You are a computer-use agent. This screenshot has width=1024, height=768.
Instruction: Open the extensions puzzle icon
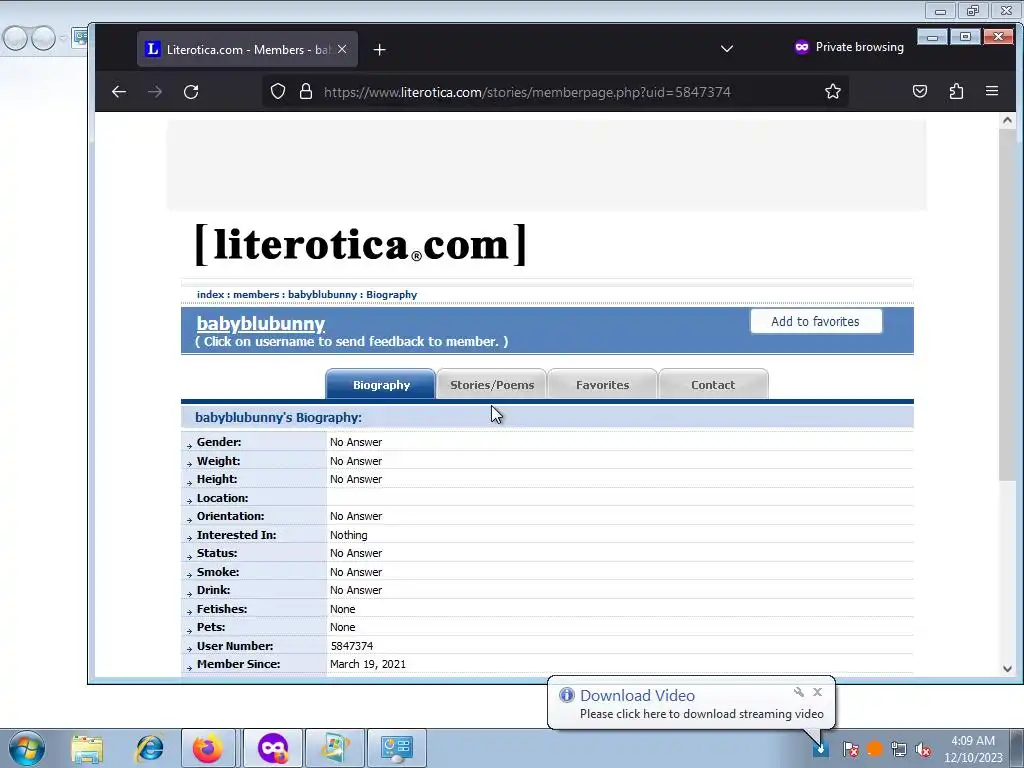click(x=956, y=91)
